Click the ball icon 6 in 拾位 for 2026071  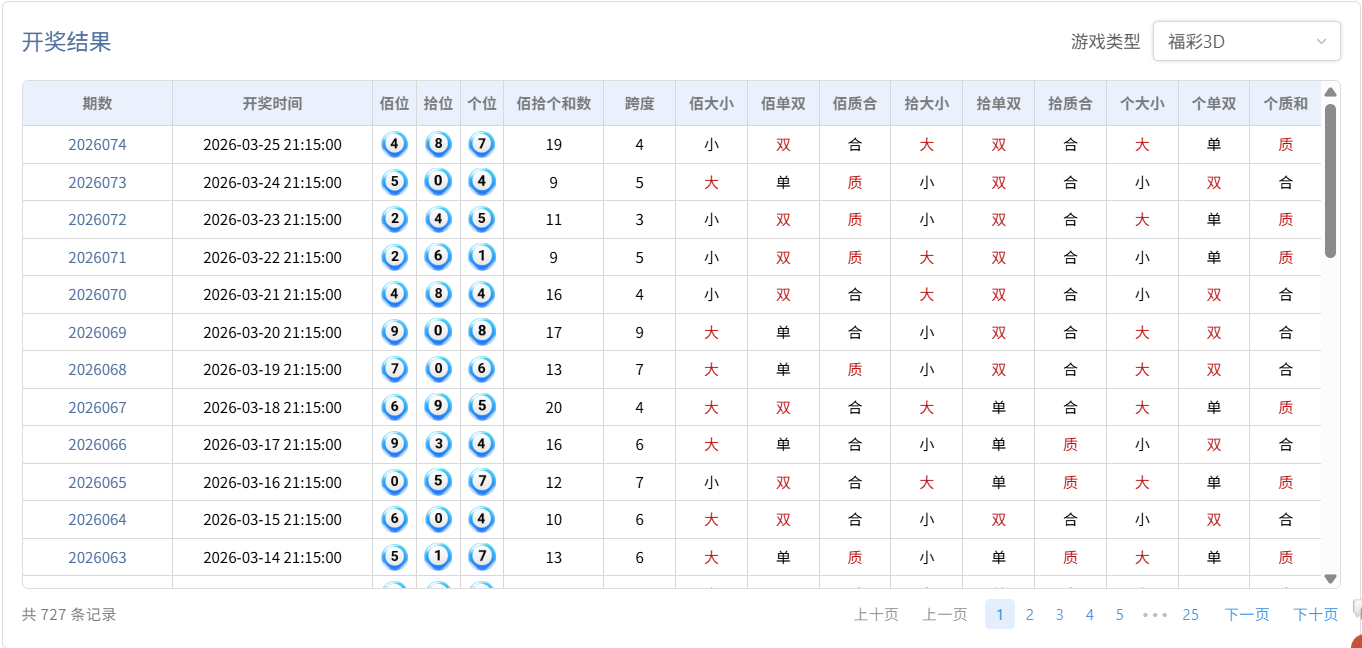[x=437, y=257]
